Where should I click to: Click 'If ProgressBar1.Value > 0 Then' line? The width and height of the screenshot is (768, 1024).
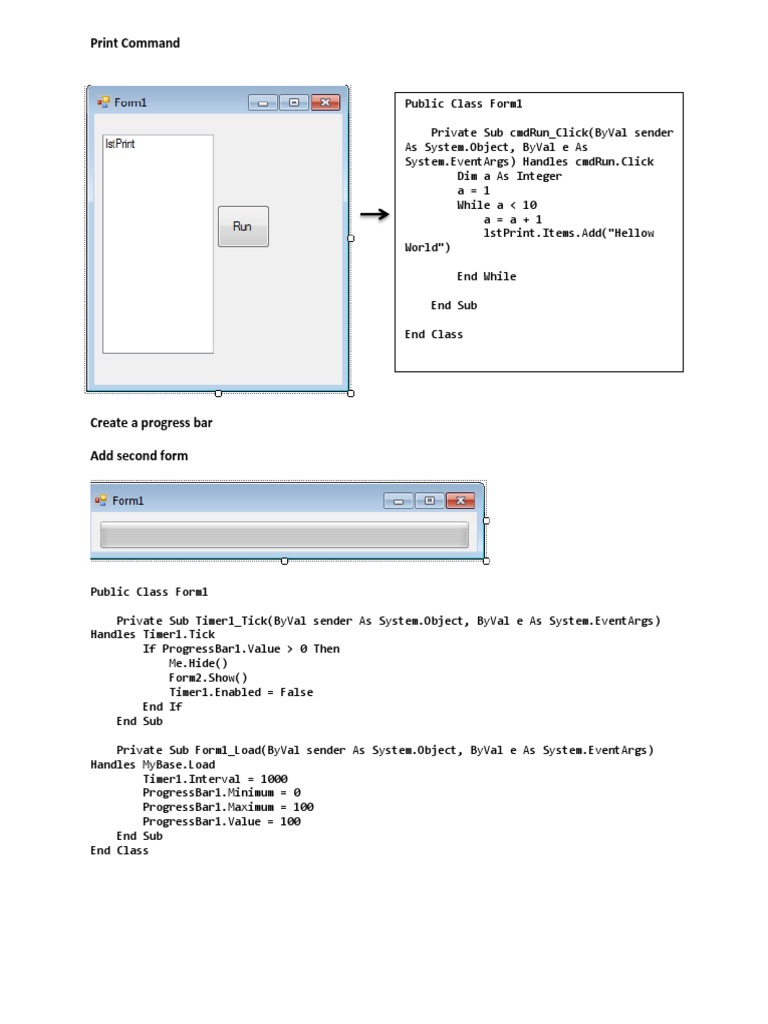click(x=241, y=649)
